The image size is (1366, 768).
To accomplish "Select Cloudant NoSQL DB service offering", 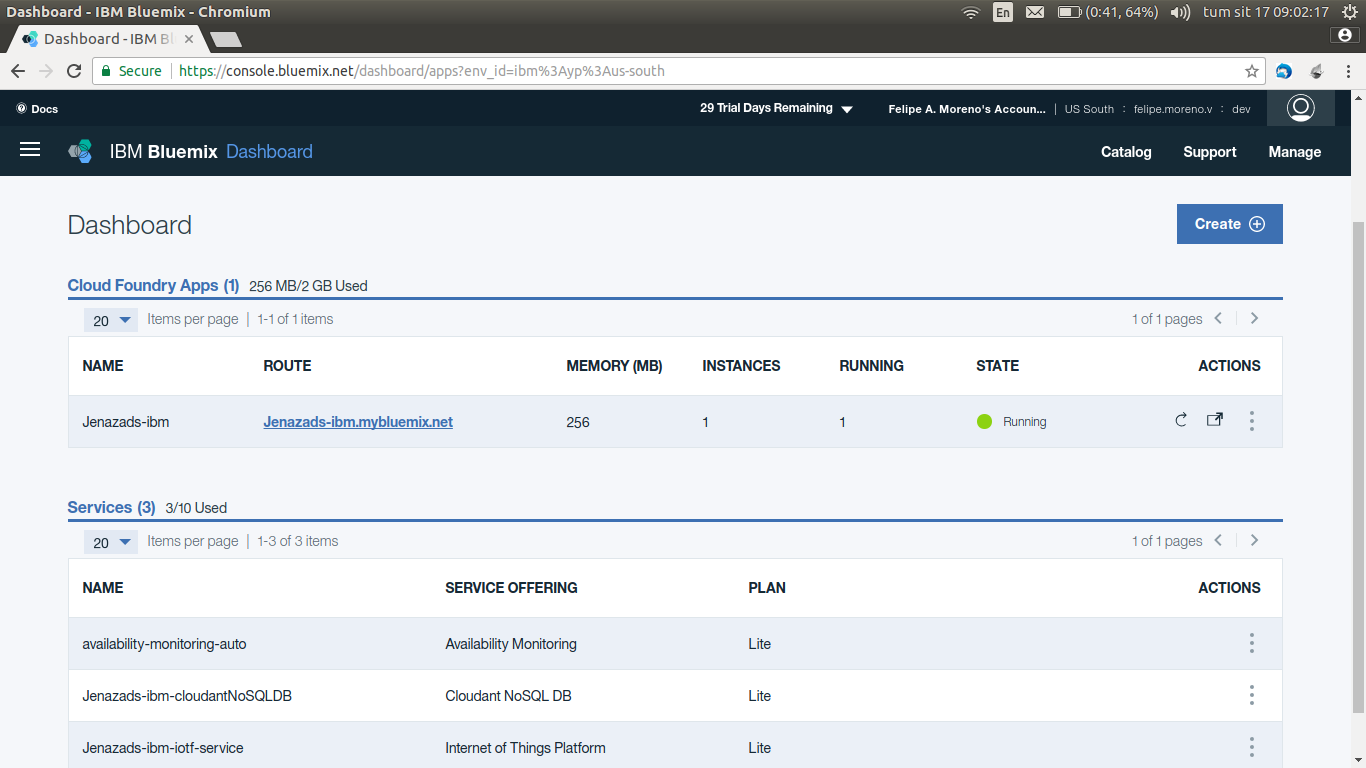I will [x=508, y=696].
